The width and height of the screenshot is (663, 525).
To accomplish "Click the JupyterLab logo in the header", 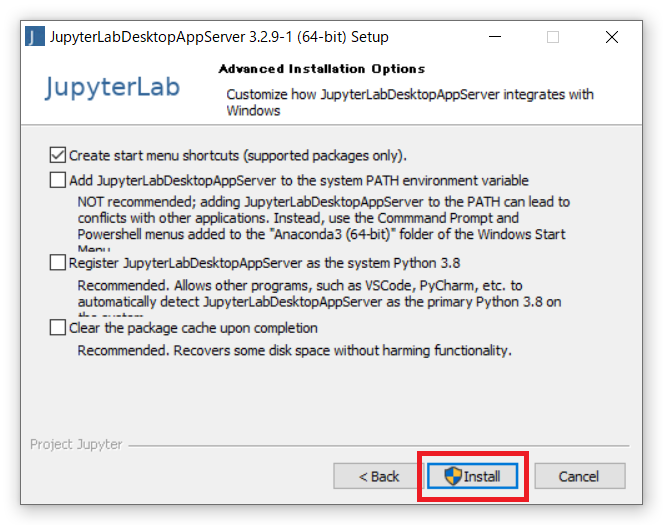I will point(112,87).
